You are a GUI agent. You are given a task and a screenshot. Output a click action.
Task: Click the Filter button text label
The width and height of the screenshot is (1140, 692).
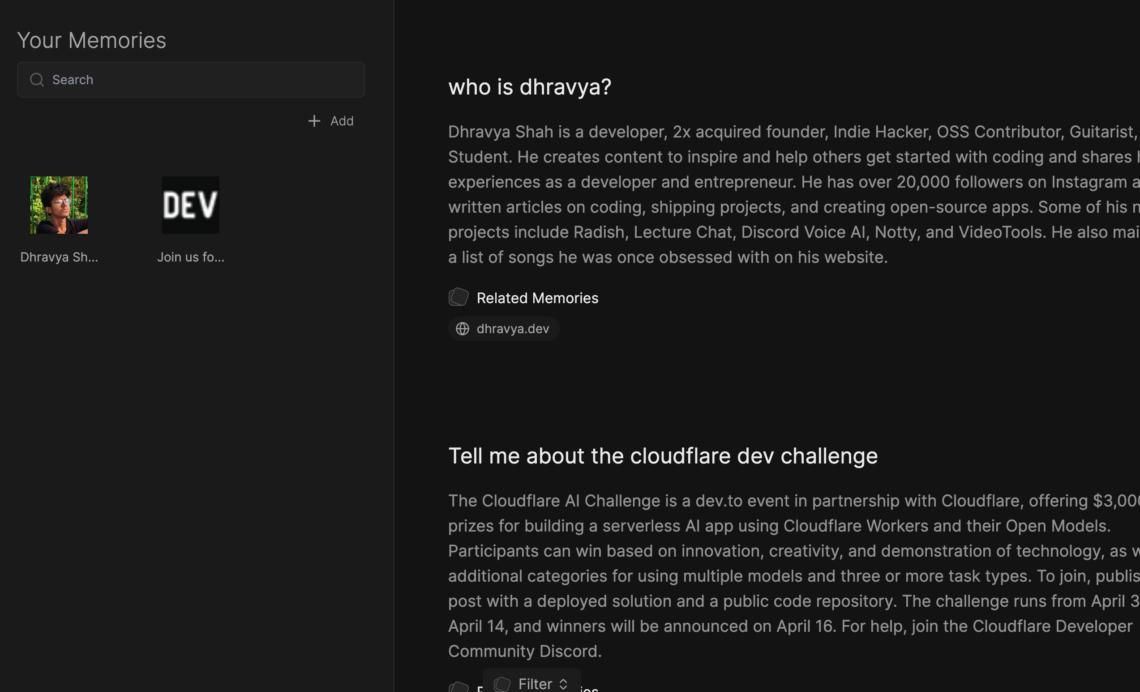(535, 684)
